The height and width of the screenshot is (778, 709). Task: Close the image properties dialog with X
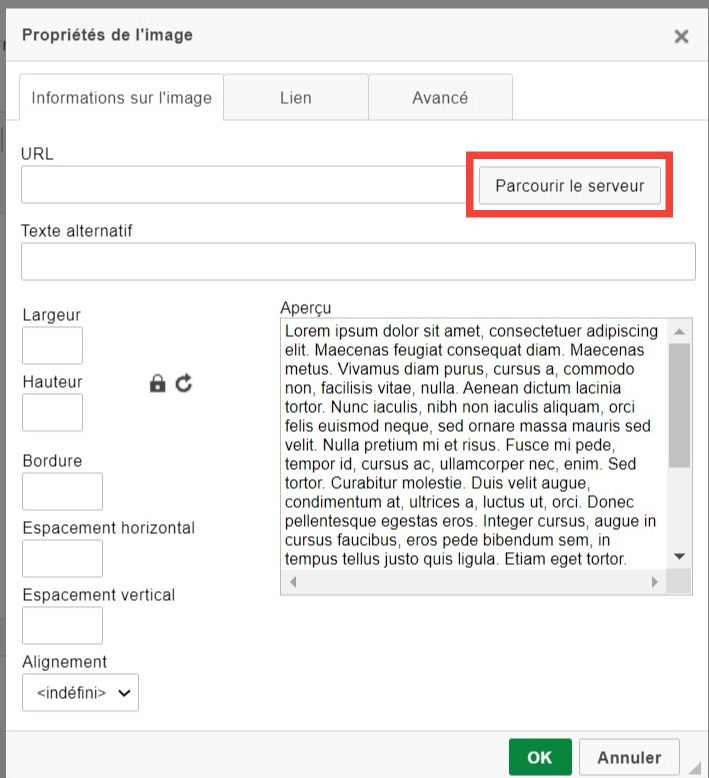(x=681, y=36)
